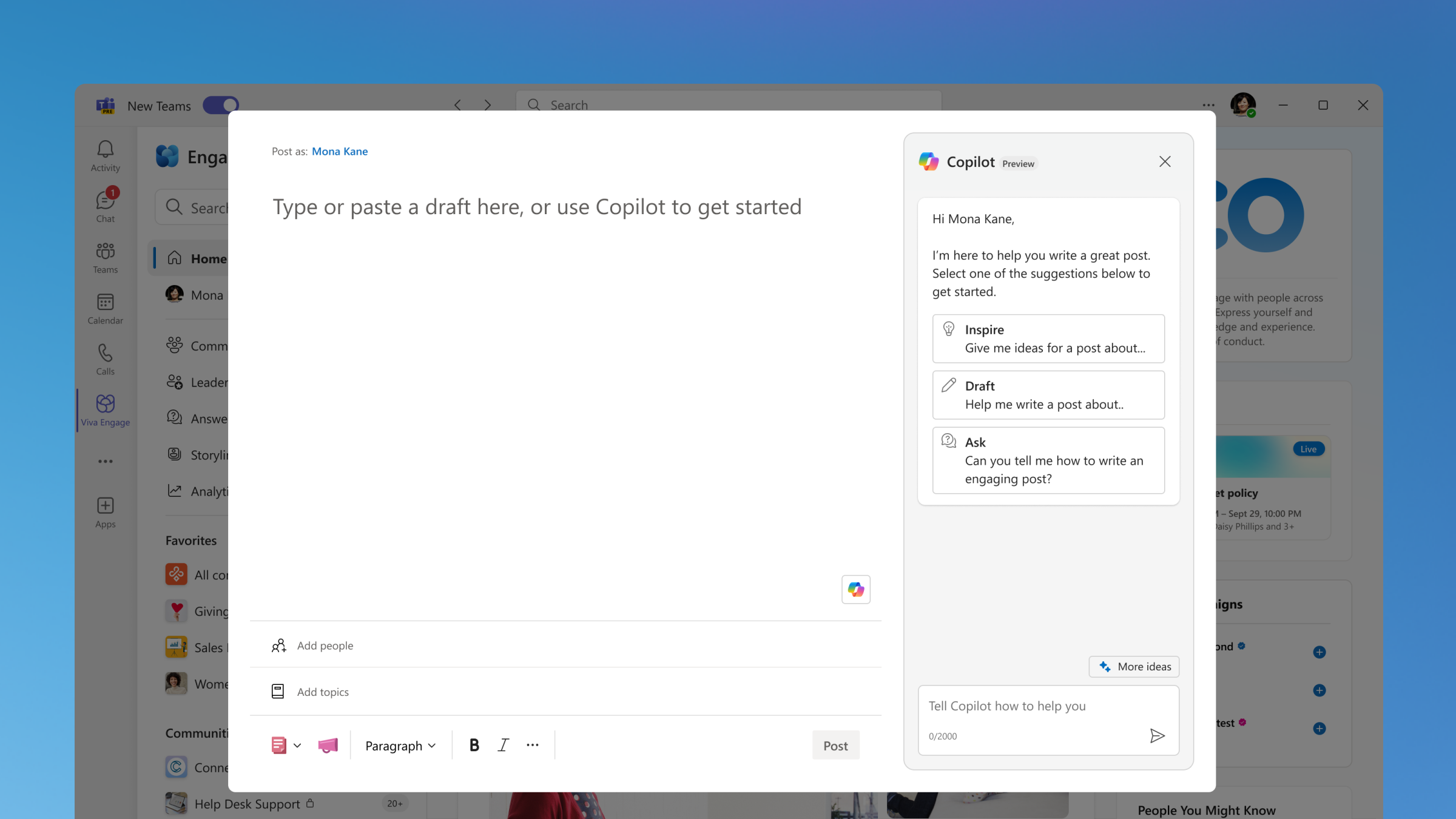Click the Add people icon
1456x819 pixels.
[278, 645]
